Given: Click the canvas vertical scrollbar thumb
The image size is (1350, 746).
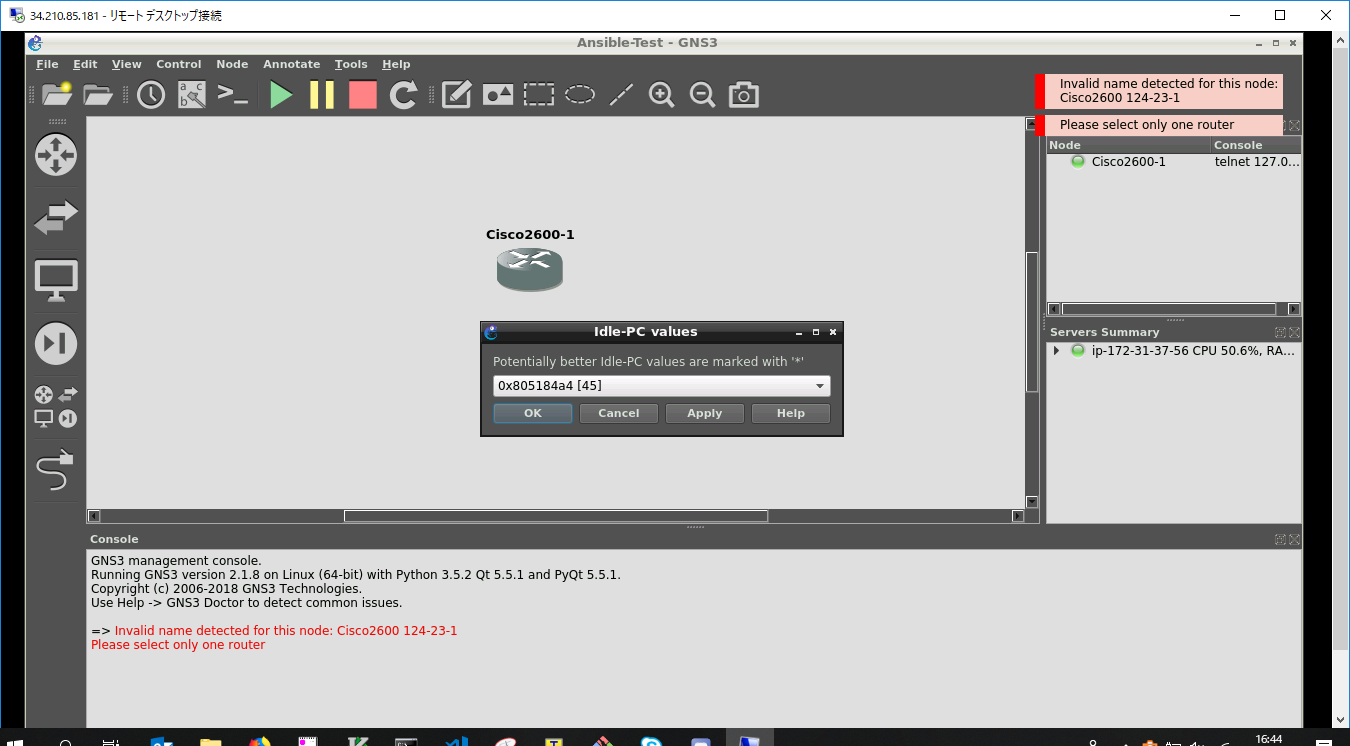Looking at the screenshot, I should [x=1032, y=321].
